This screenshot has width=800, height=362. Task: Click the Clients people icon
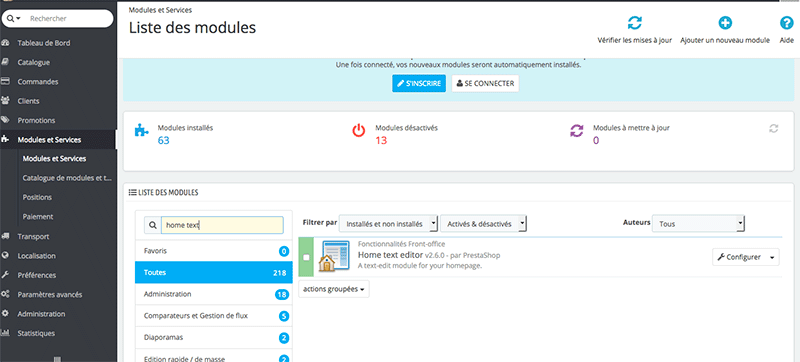[6, 101]
